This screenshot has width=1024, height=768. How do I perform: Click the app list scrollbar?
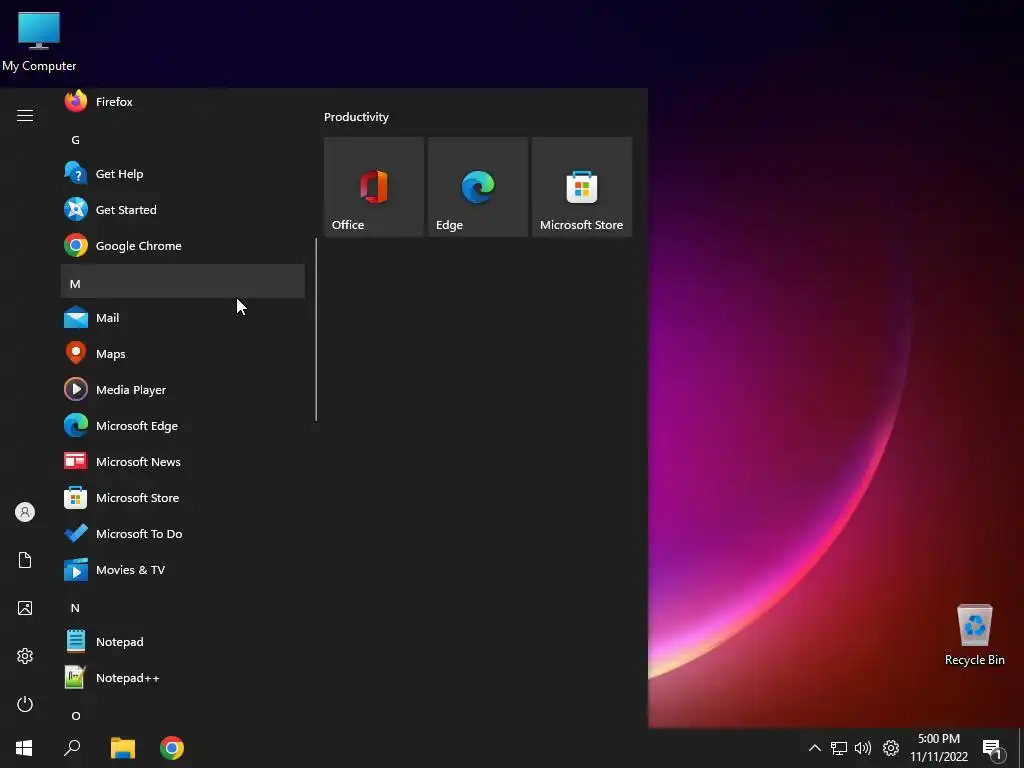[x=316, y=330]
